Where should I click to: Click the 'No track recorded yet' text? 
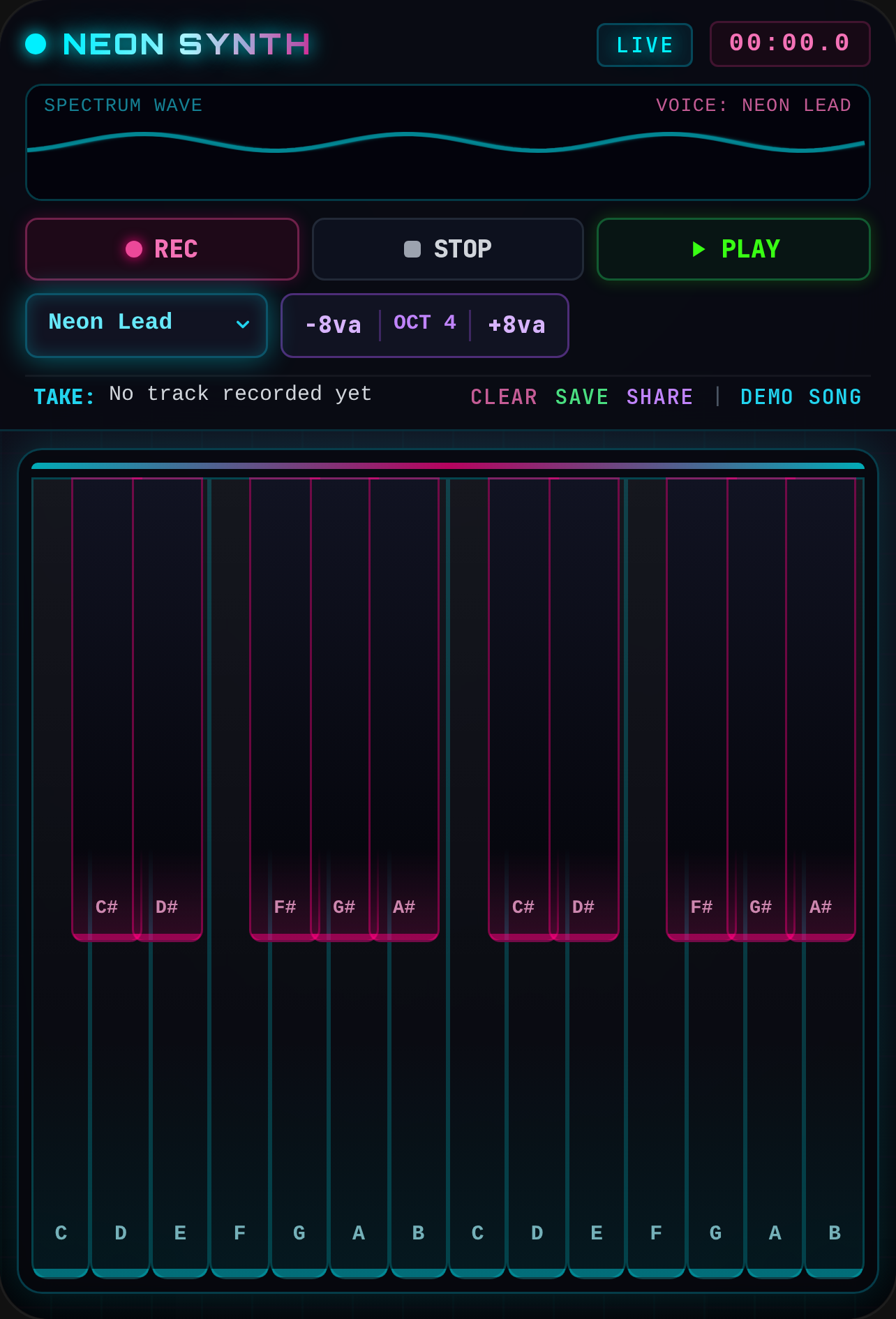[x=240, y=394]
